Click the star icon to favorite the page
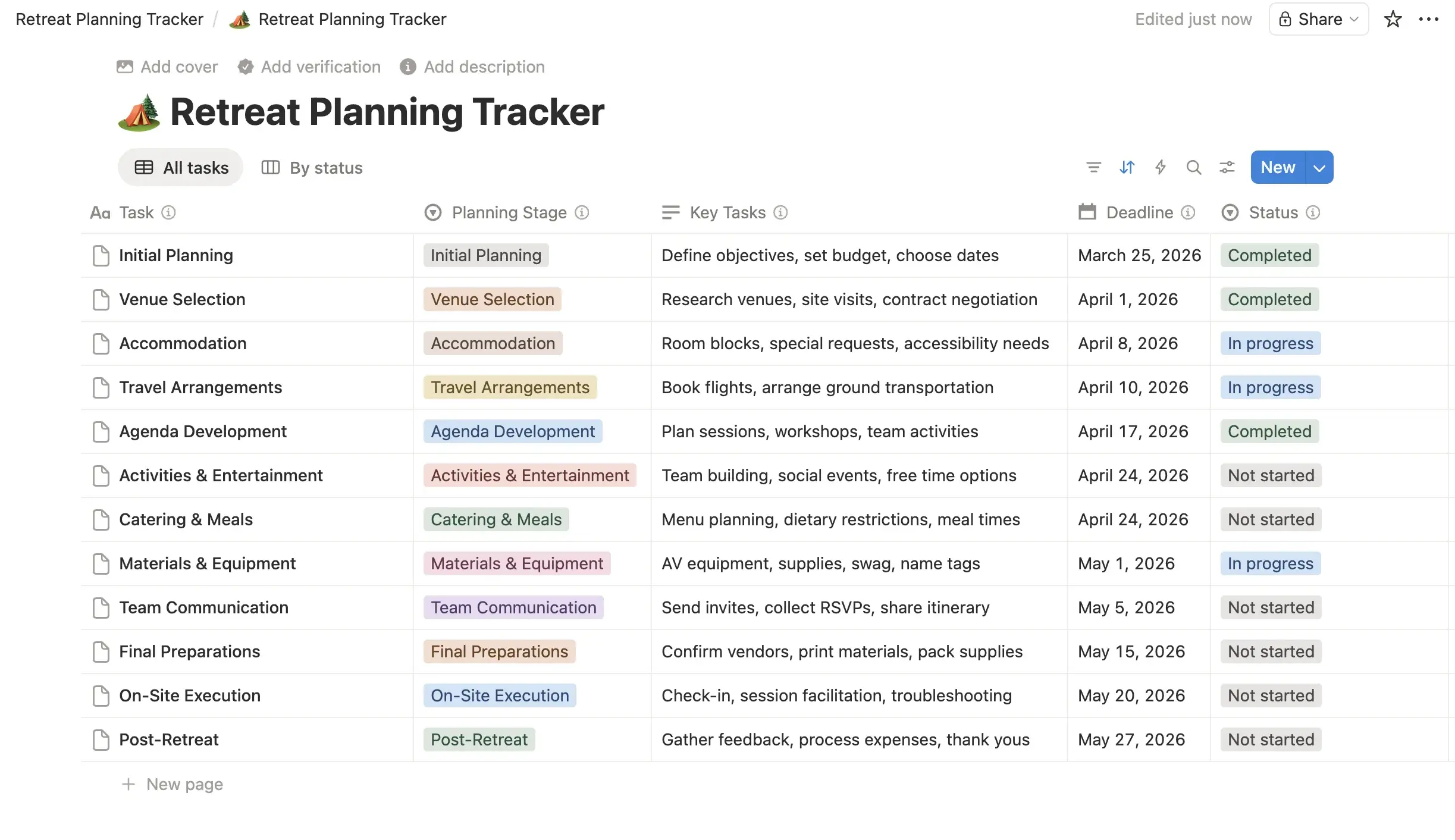1455x840 pixels. click(1392, 19)
